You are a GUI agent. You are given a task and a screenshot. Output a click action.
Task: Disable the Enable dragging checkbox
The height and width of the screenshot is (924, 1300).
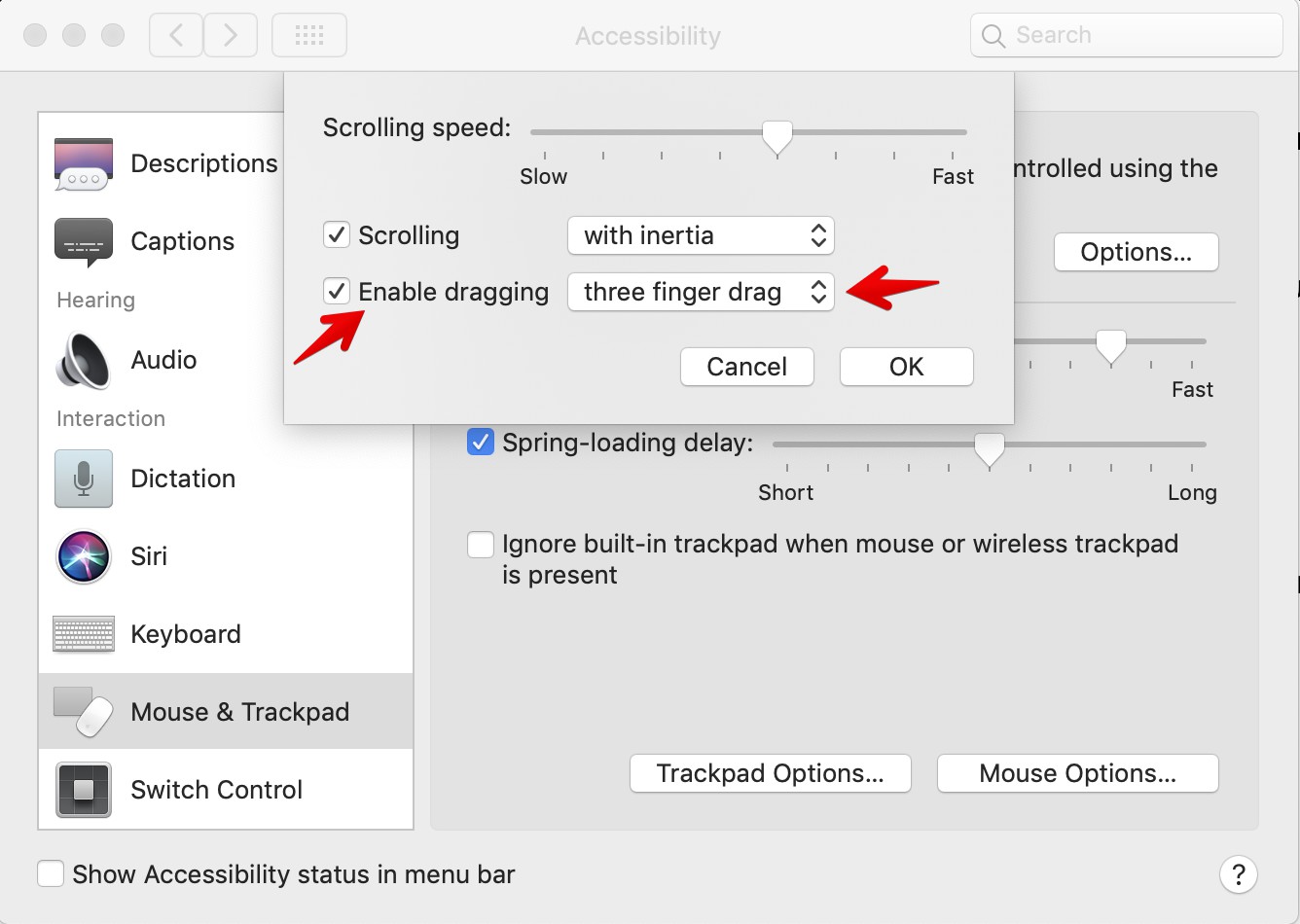tap(337, 291)
